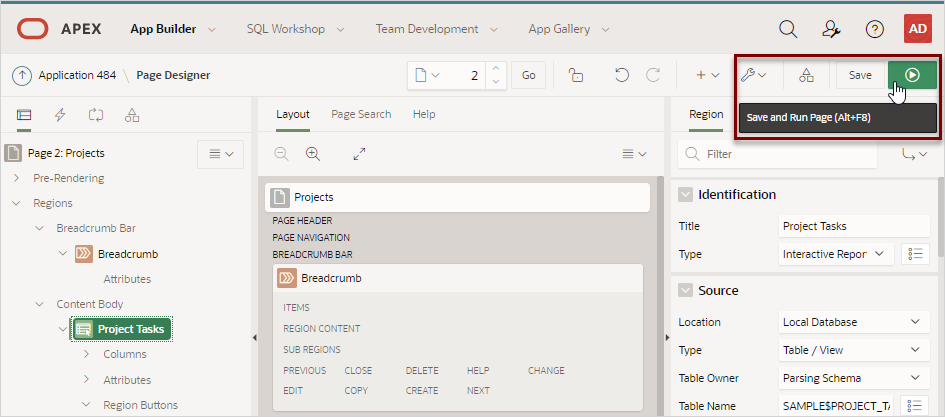
Task: Select the Project Tasks tree item
Action: tap(122, 329)
